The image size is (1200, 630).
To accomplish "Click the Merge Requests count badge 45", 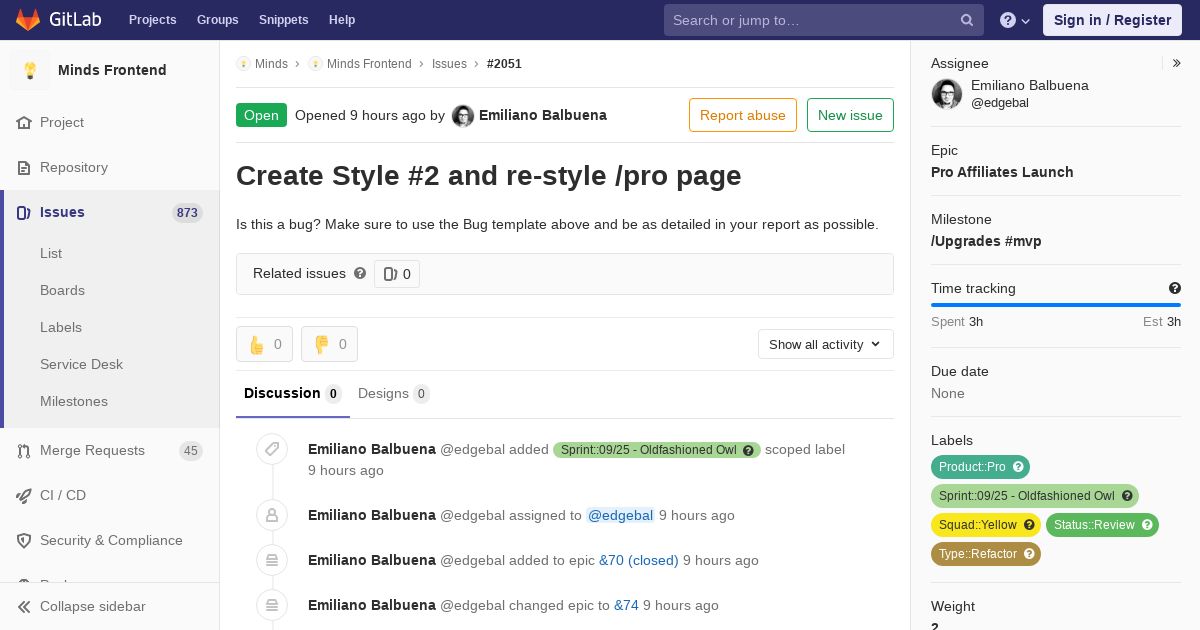I will coord(191,451).
